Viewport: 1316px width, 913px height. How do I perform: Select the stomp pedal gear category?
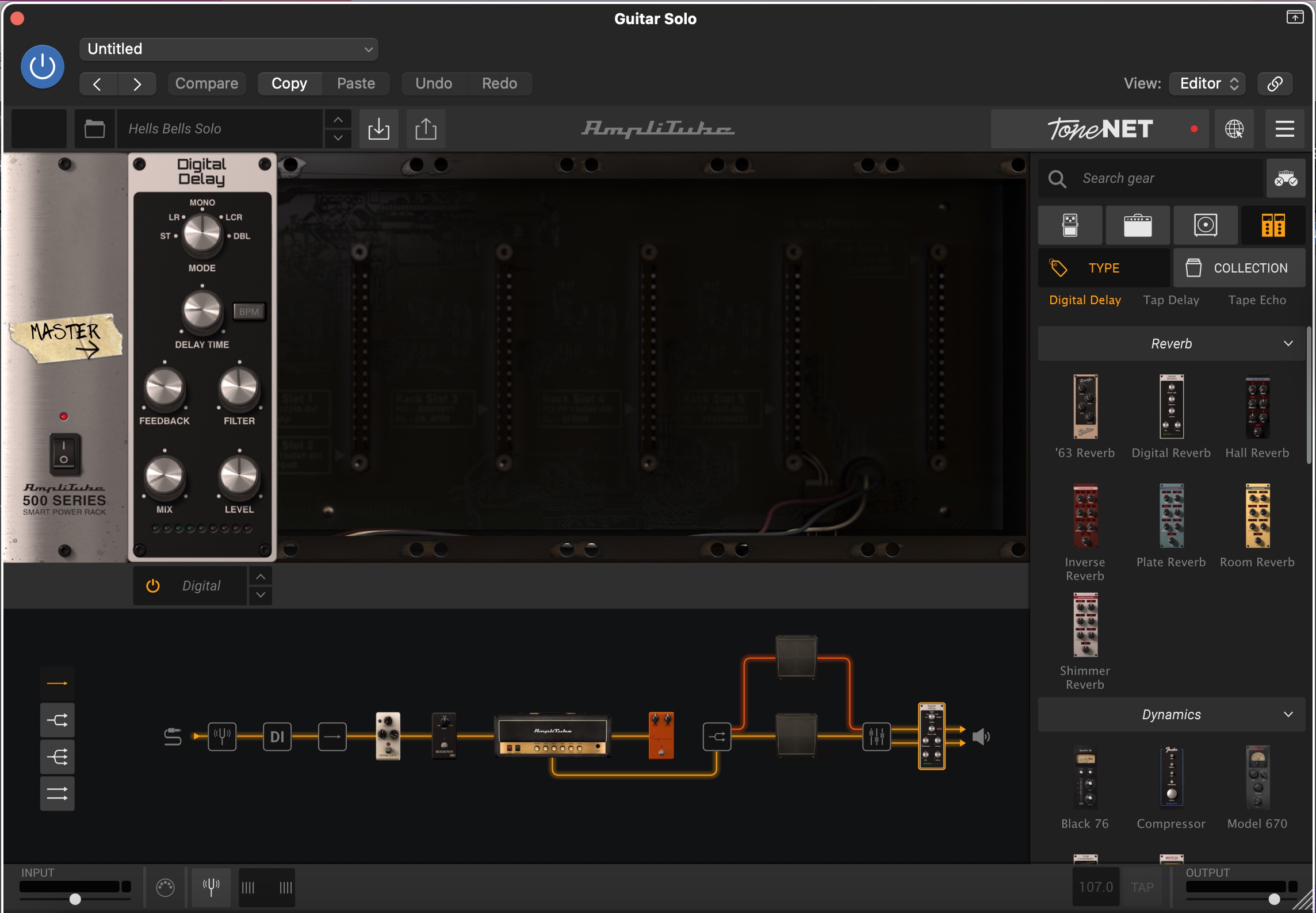(1070, 225)
